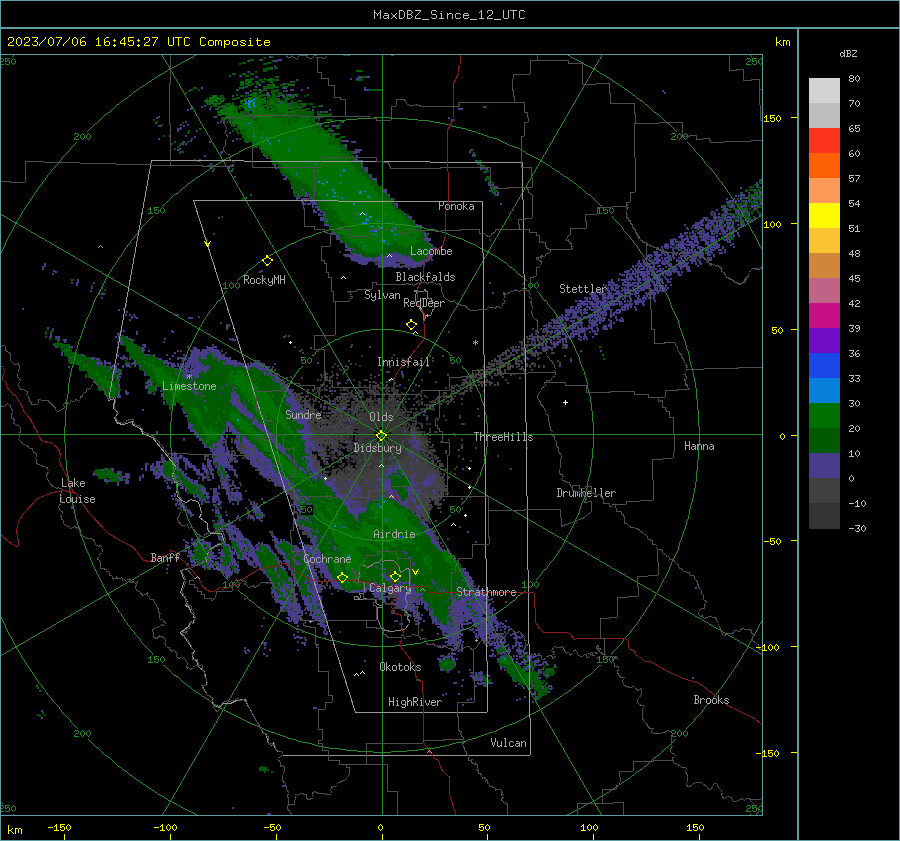Select the yellow radar site marker at Olds
This screenshot has height=841, width=900.
point(382,436)
